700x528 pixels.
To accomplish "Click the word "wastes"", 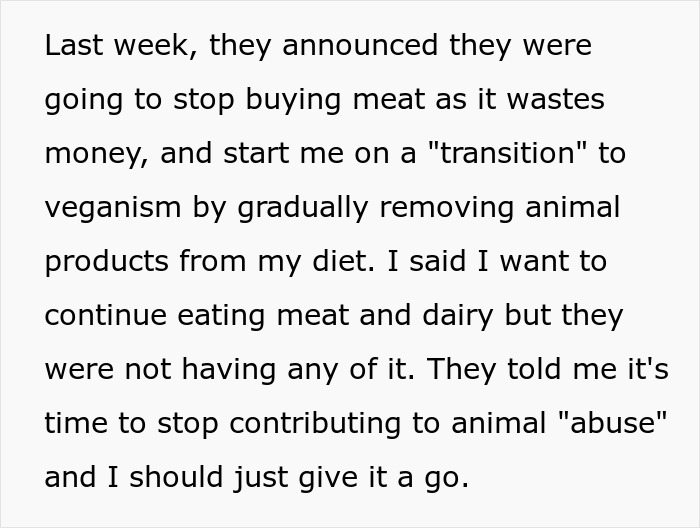I will click(x=558, y=101).
